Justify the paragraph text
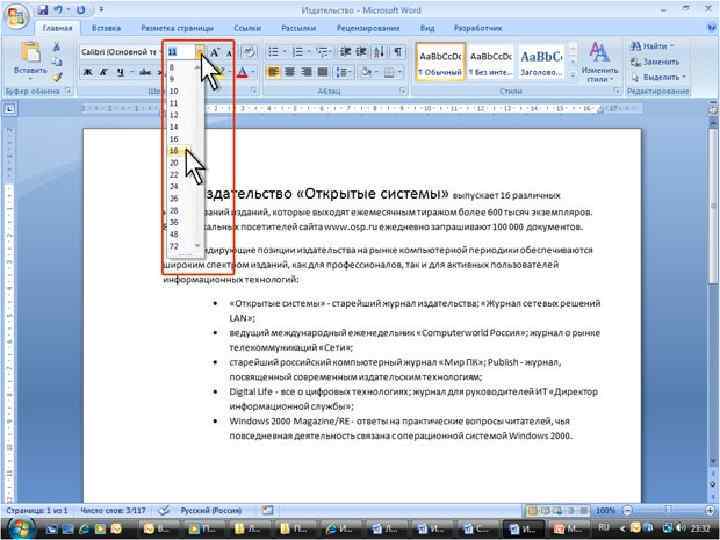The image size is (720, 540). [323, 72]
